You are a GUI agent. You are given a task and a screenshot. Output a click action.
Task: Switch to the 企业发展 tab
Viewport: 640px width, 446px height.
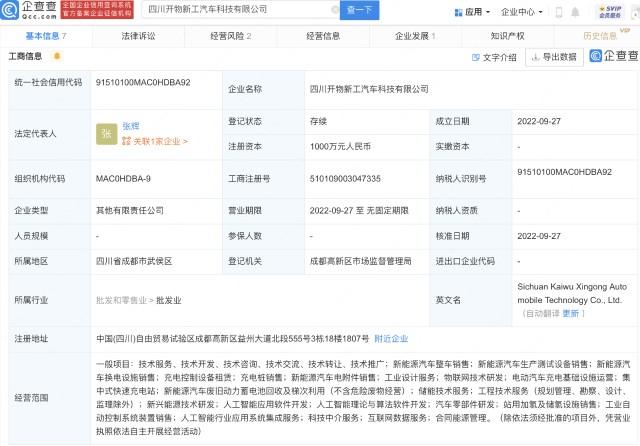coord(415,36)
